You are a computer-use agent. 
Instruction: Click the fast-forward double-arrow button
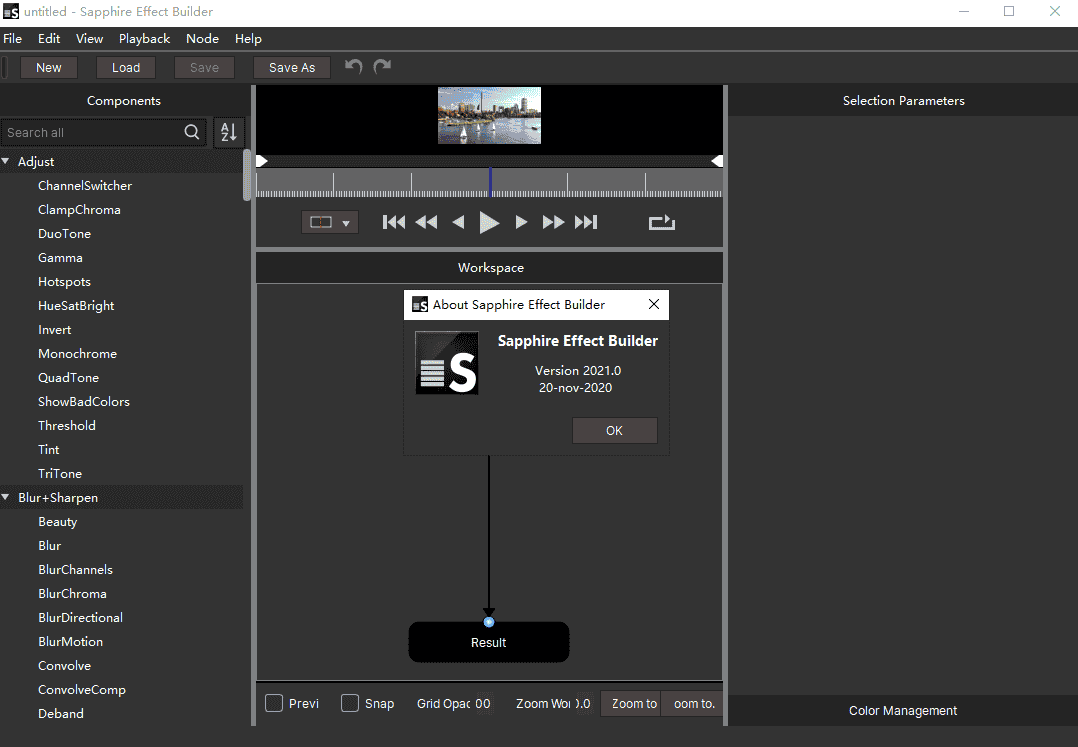click(x=553, y=222)
